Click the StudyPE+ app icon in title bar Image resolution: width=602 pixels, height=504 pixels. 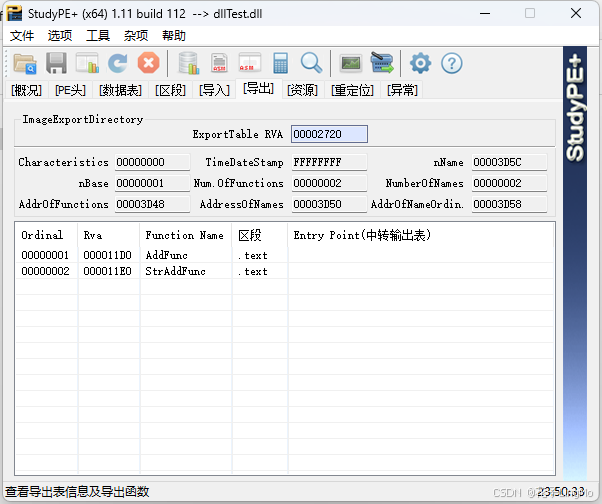[x=14, y=14]
